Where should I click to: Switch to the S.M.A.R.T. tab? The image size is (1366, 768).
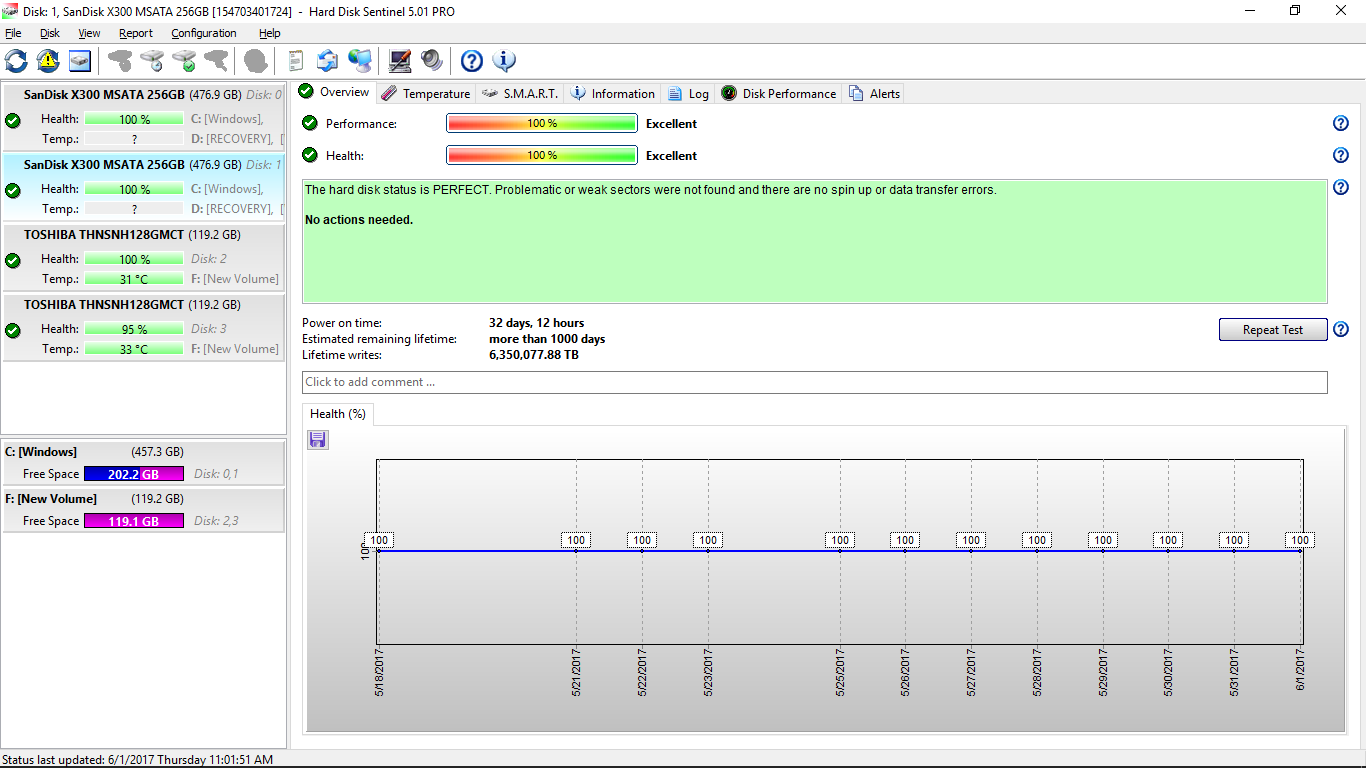click(x=520, y=93)
